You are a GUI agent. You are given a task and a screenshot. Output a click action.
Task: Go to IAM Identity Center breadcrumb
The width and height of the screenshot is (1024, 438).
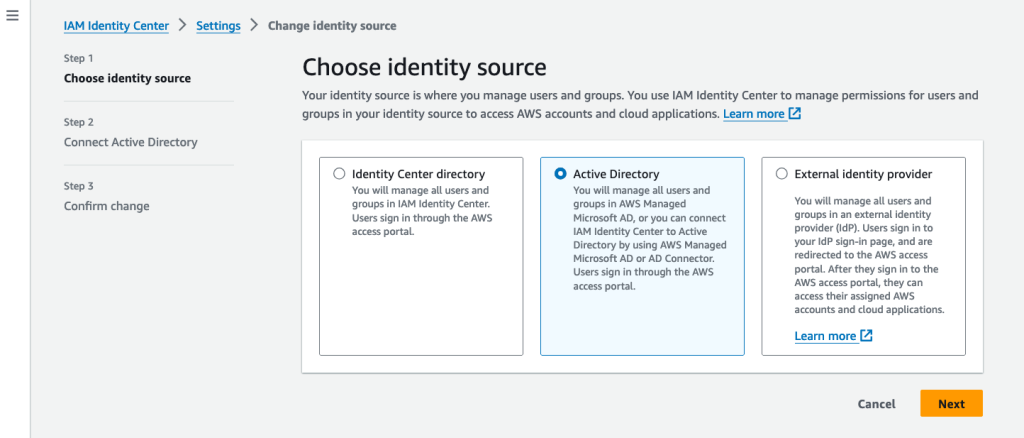point(116,25)
